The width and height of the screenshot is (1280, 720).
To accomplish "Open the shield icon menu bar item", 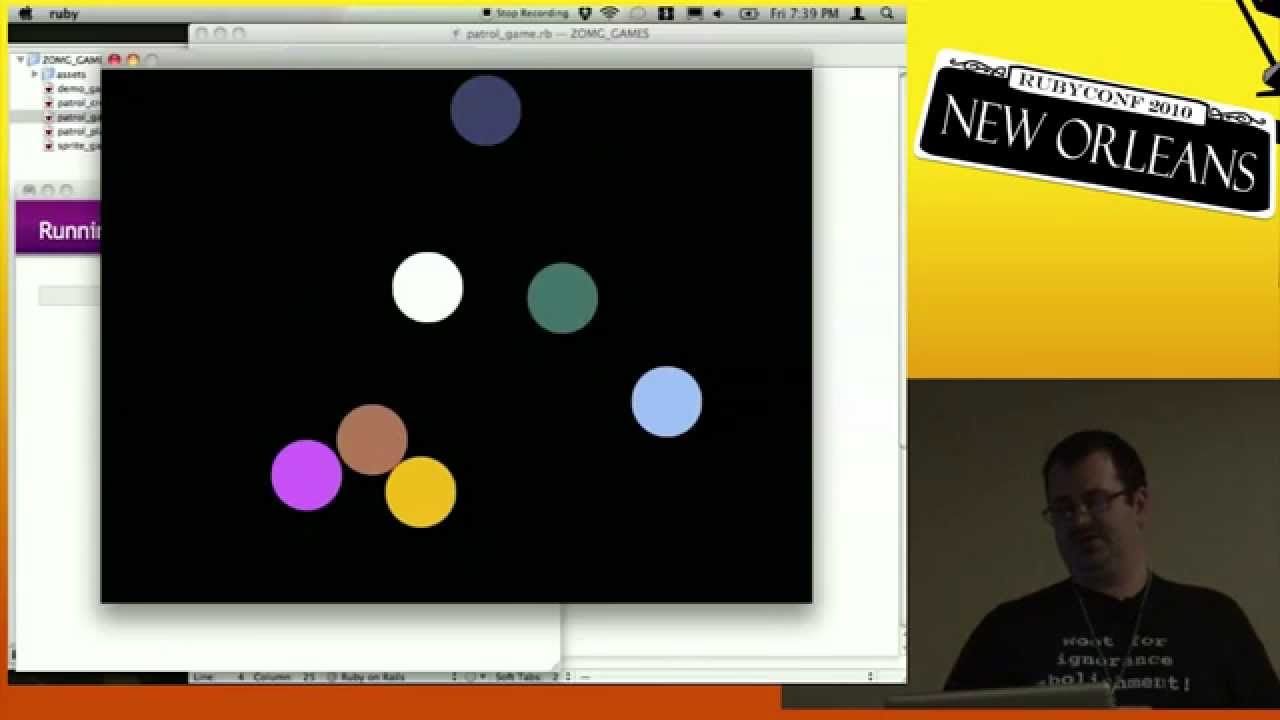I will click(585, 13).
